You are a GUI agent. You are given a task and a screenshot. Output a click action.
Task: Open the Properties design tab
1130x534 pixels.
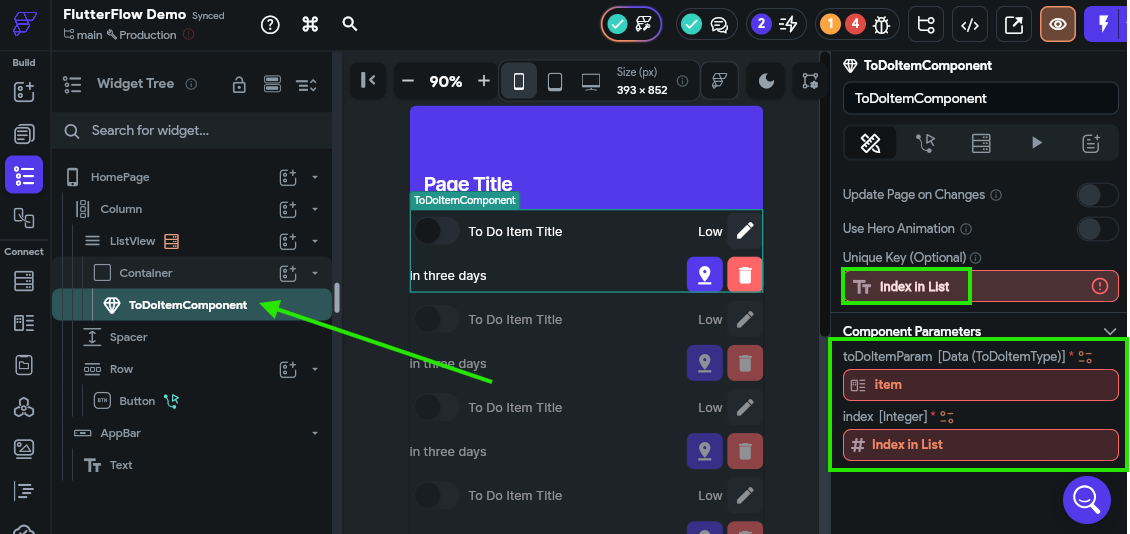[x=870, y=143]
